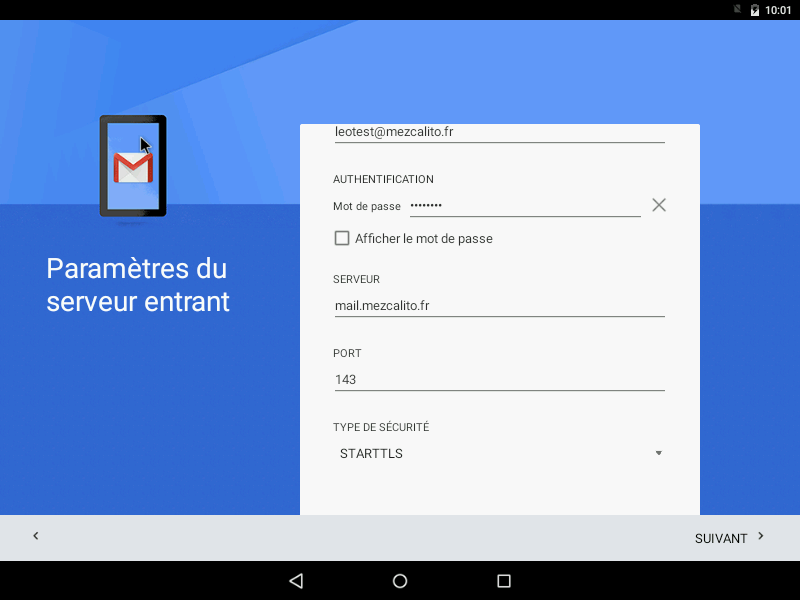
Task: Tap the dropdown arrow next to STARTTLS
Action: click(658, 453)
